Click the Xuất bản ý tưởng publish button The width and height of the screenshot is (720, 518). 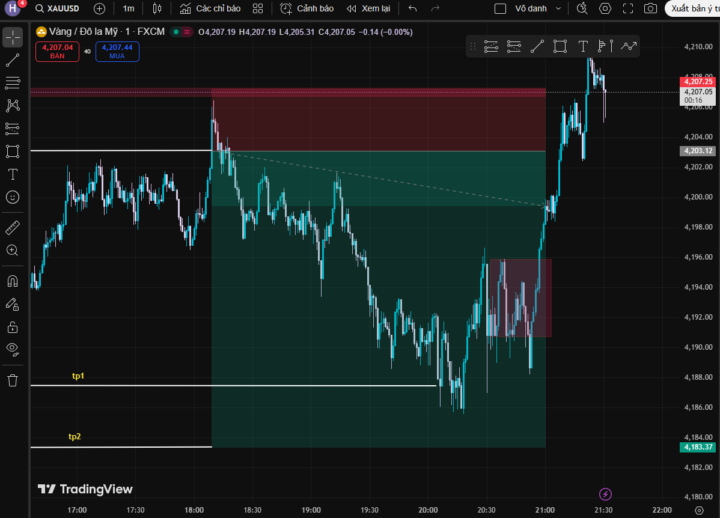point(693,9)
